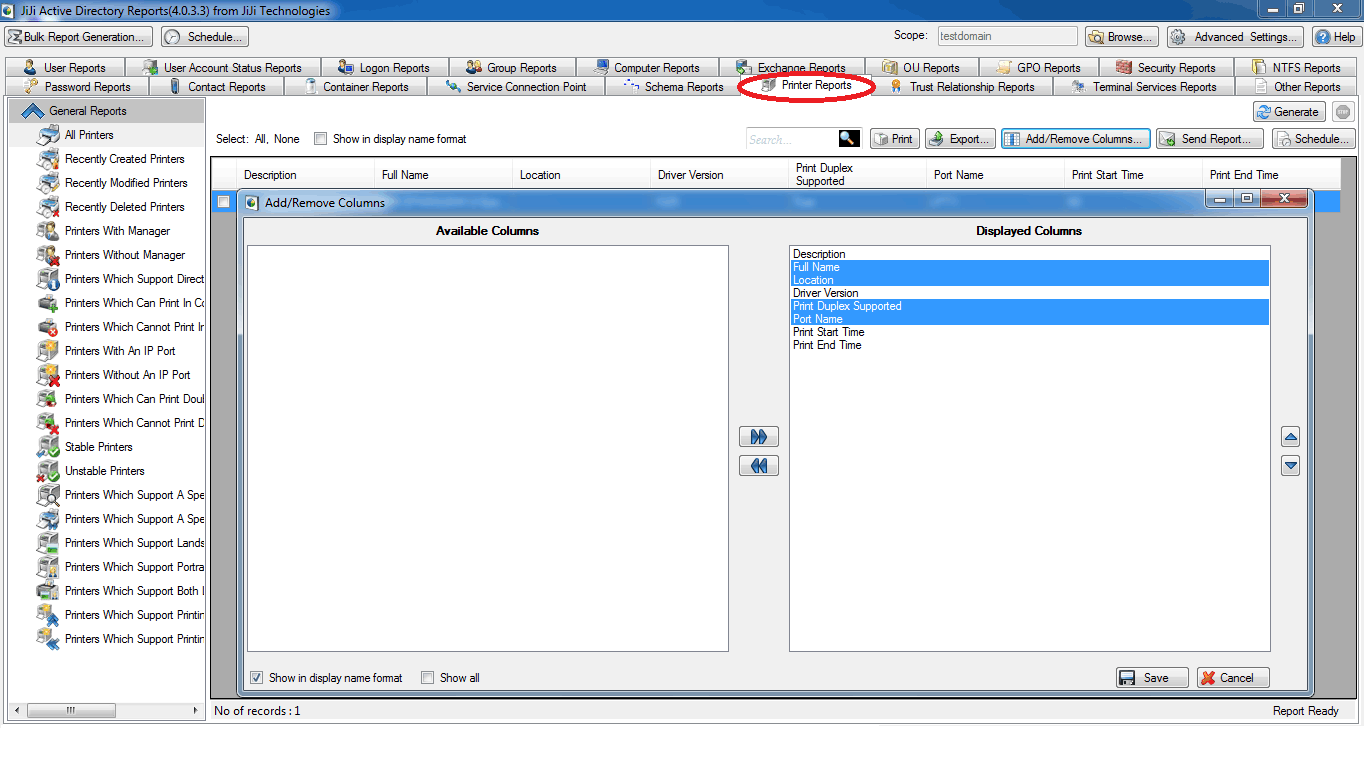This screenshot has width=1364, height=768.
Task: Click the Search input field
Action: (x=791, y=139)
